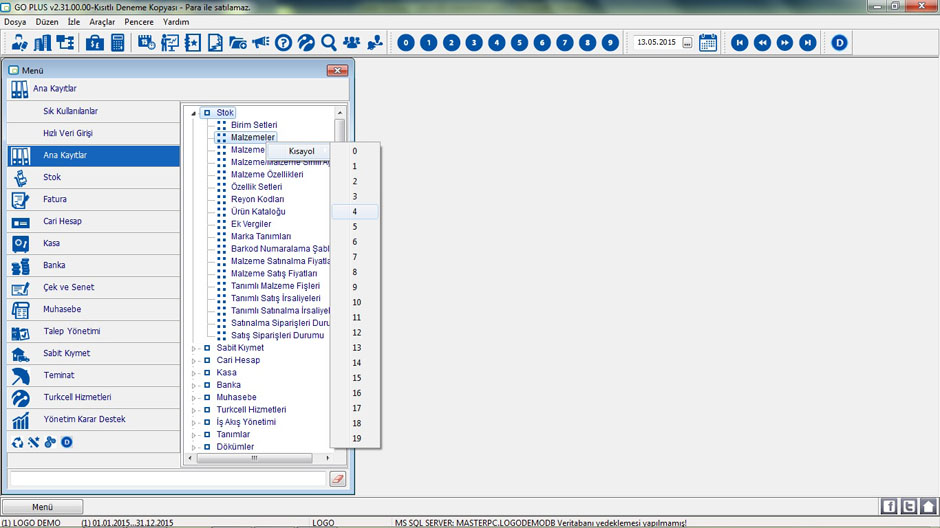Select Sık Kullanılanlar in sidebar
Screen dimensions: 940x528
pos(94,111)
